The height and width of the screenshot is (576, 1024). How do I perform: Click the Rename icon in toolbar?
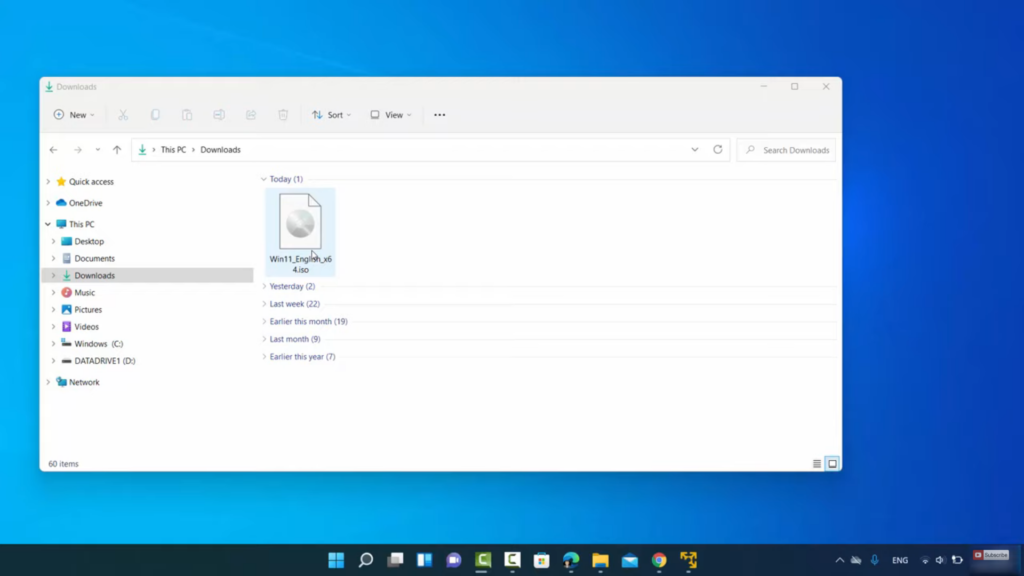coord(219,115)
